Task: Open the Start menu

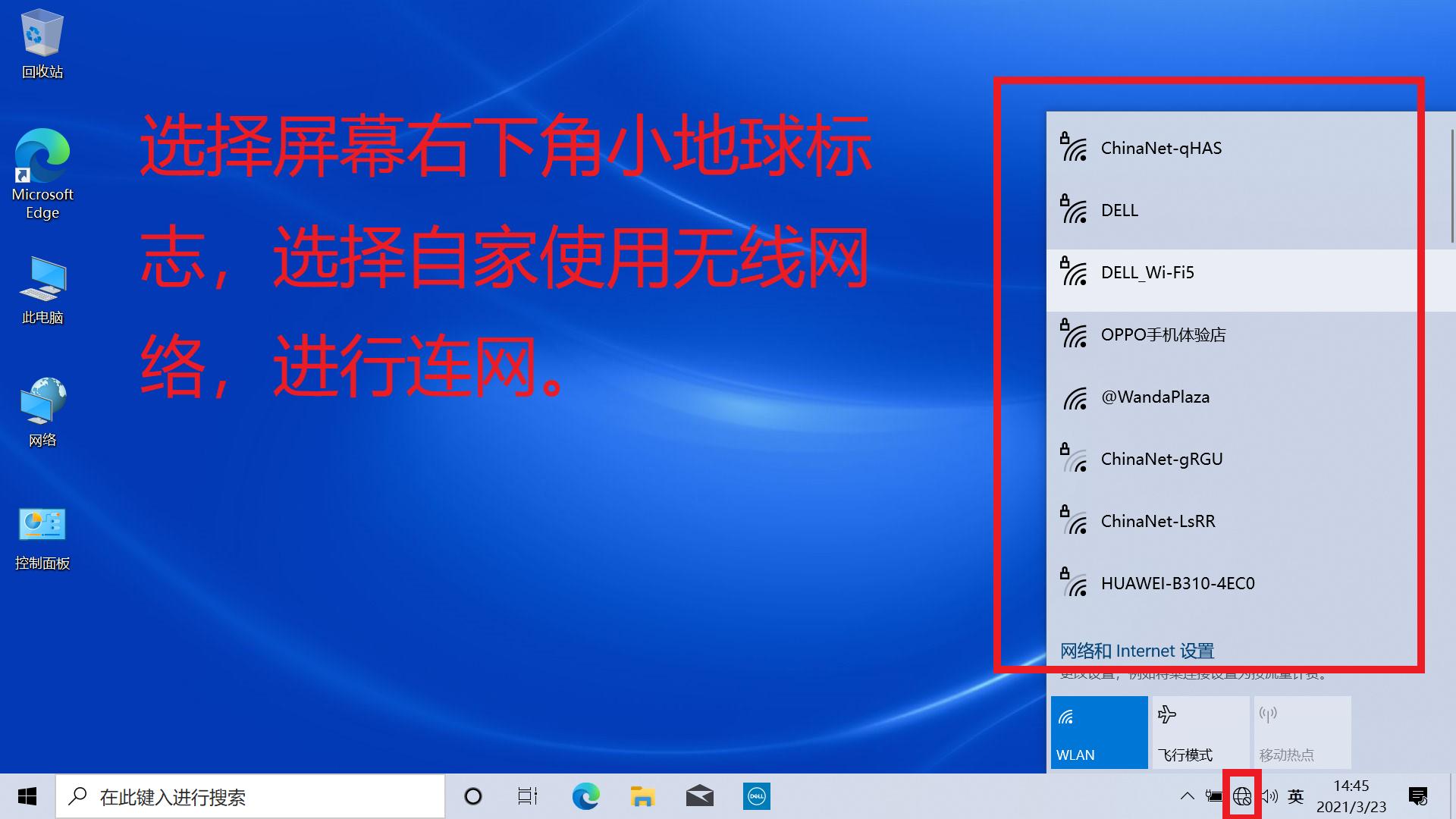Action: 27,796
